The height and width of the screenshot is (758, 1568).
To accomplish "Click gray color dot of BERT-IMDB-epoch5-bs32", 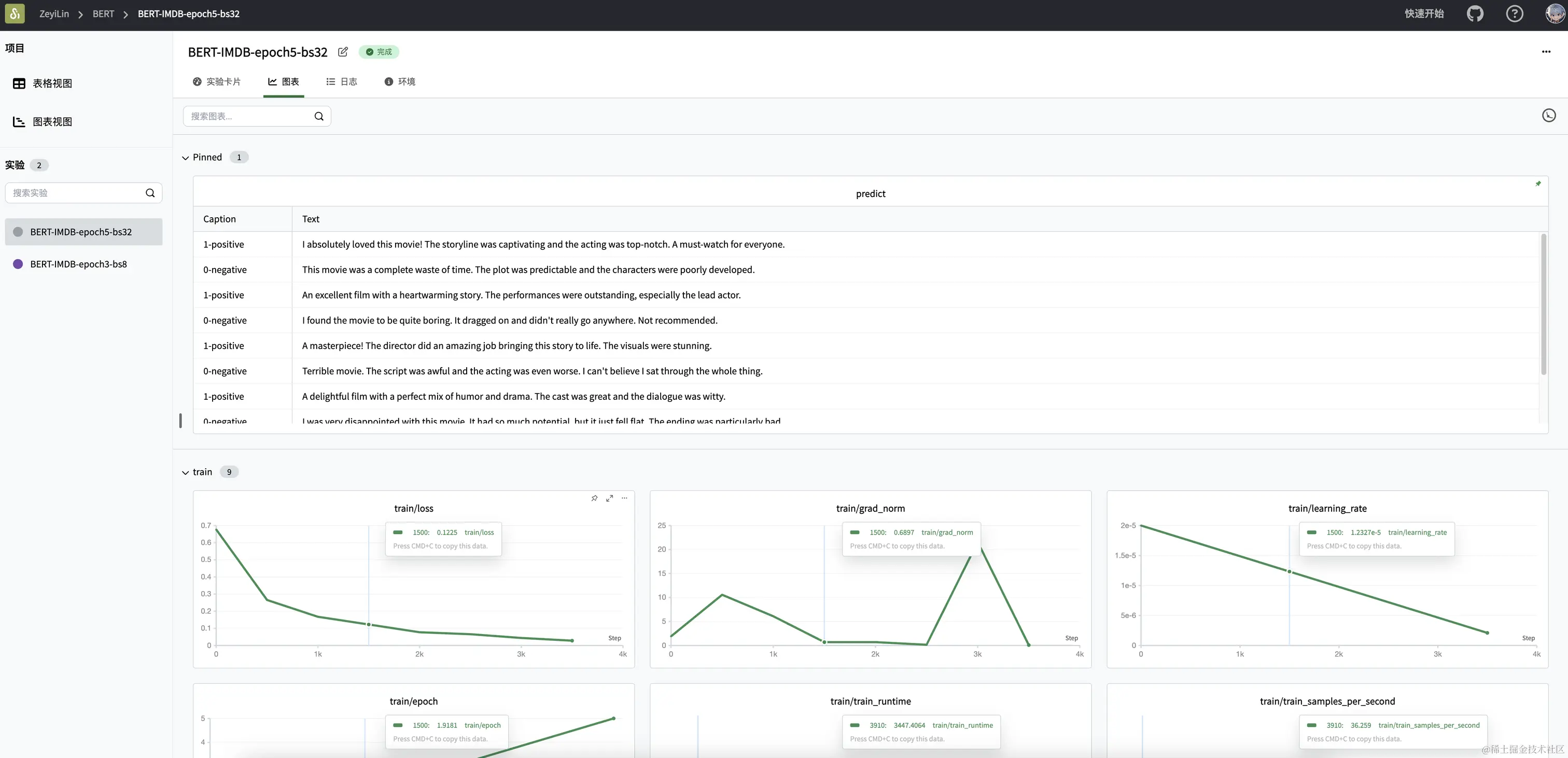I will tap(18, 232).
